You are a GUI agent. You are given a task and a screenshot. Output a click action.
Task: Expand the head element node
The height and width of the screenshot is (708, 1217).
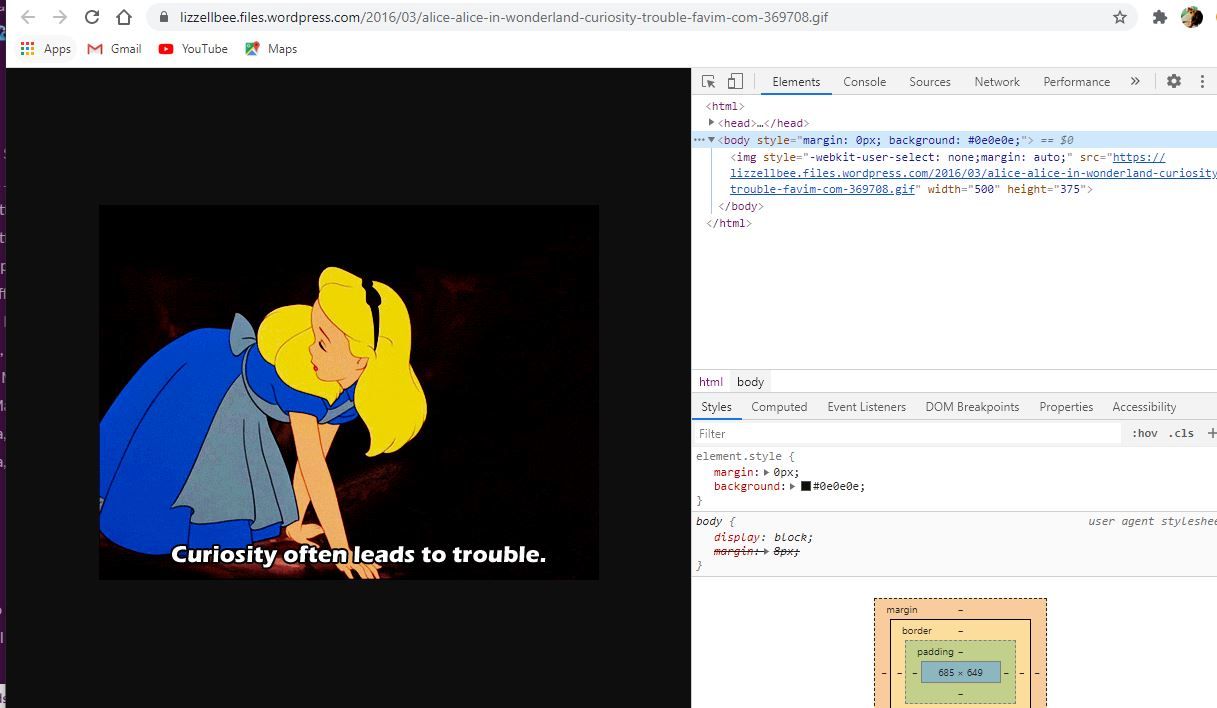click(x=711, y=123)
